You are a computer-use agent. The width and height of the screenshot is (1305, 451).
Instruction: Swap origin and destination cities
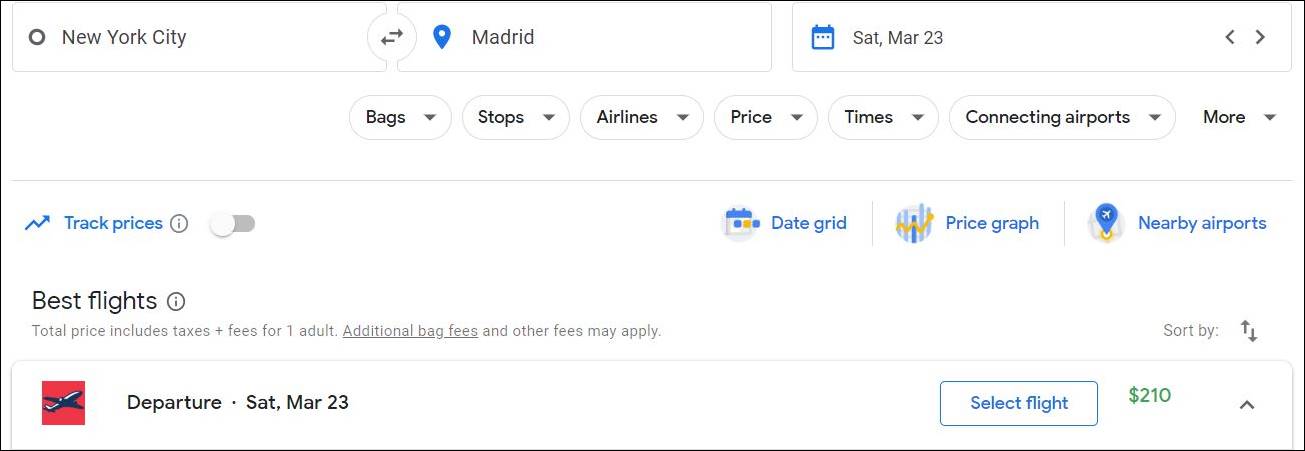(x=392, y=37)
